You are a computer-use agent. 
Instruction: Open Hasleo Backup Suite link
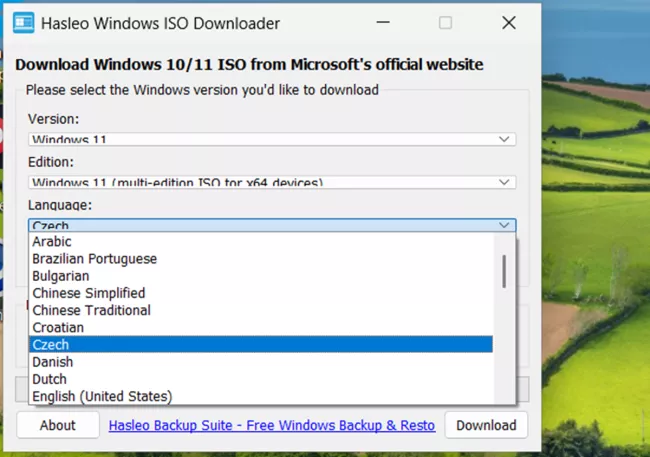pyautogui.click(x=272, y=425)
